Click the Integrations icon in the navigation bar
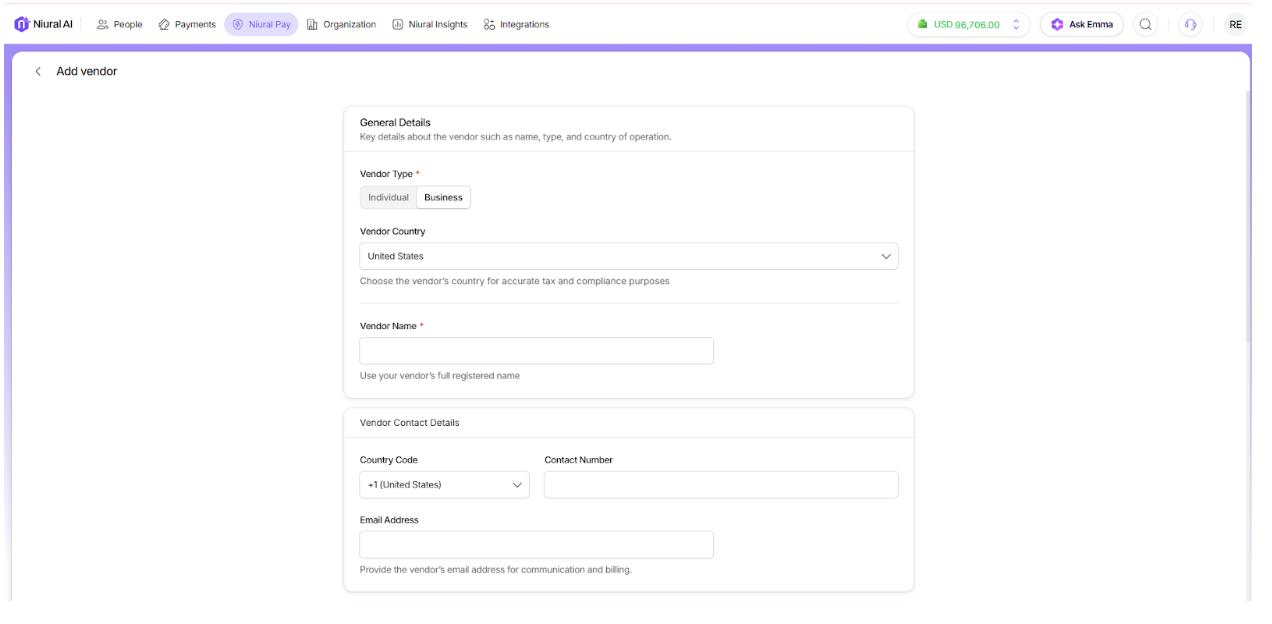 [489, 24]
